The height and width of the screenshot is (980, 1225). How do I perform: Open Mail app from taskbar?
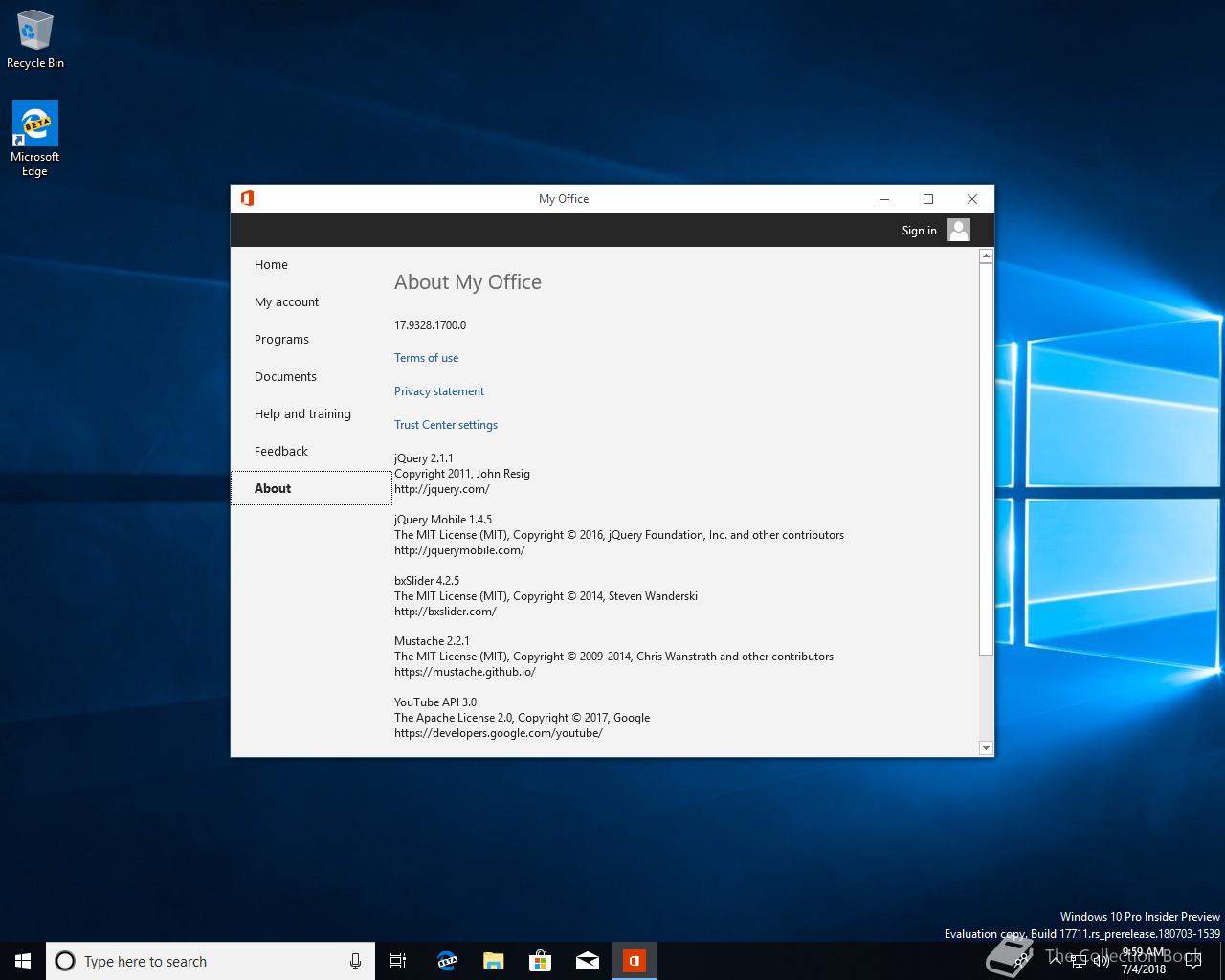[588, 961]
